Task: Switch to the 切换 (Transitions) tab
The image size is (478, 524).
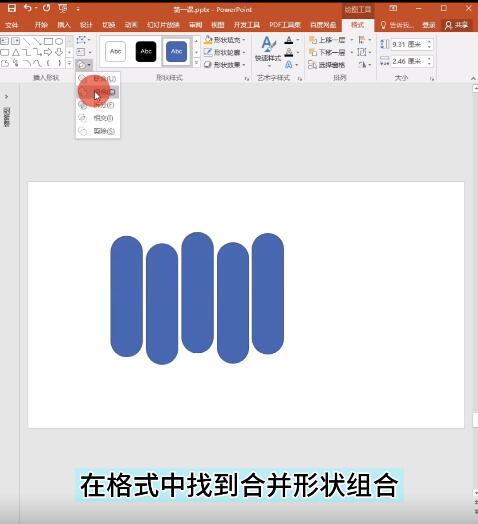Action: click(109, 25)
